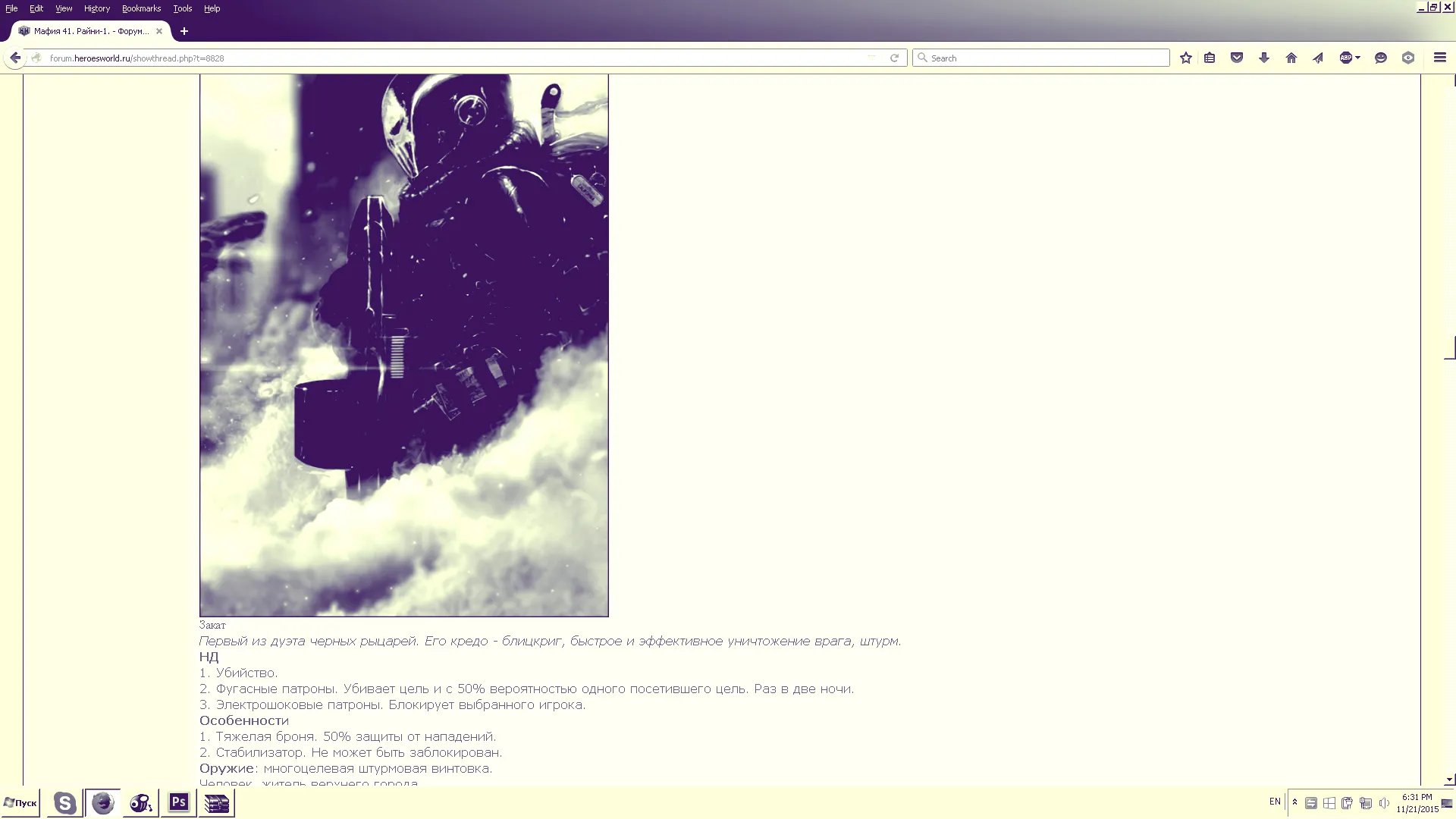Screen dimensions: 1456x819
Task: Switch to Firefox in the taskbar
Action: [102, 803]
